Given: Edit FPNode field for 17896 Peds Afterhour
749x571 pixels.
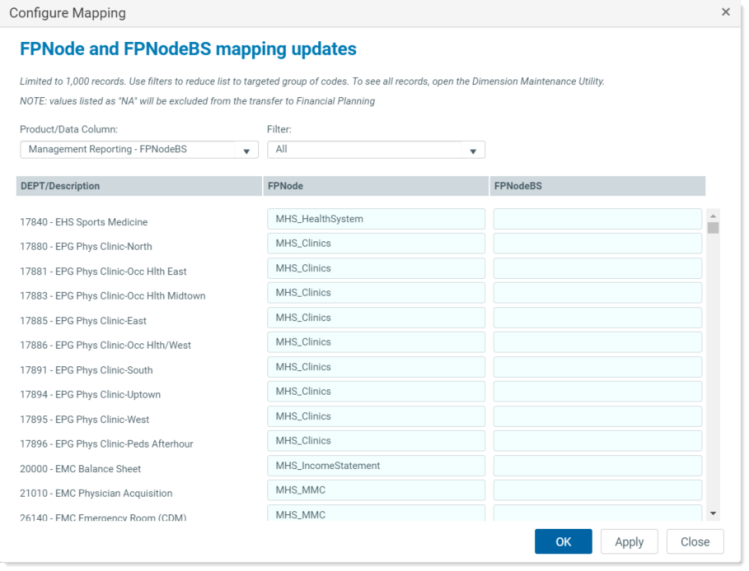Looking at the screenshot, I should click(376, 441).
